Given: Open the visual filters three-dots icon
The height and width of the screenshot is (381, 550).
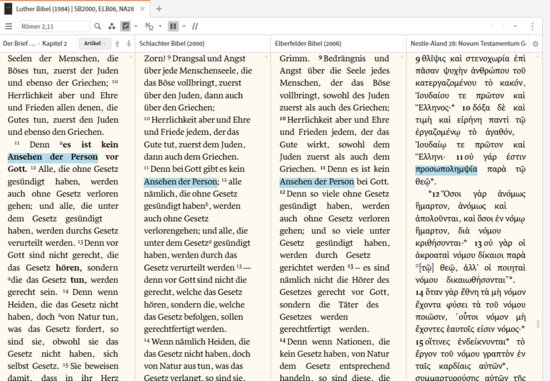Looking at the screenshot, I should point(112,26).
